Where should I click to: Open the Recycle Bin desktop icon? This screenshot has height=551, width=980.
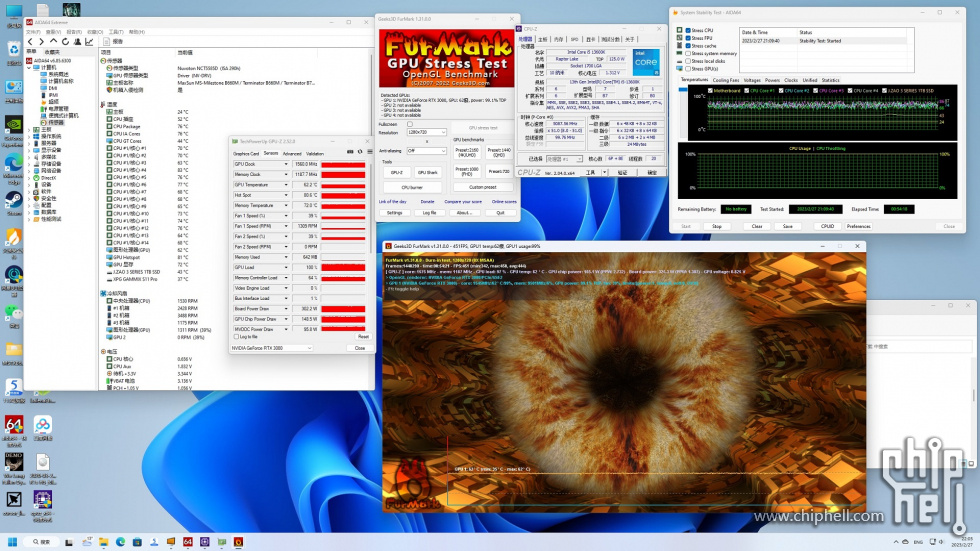pos(14,51)
